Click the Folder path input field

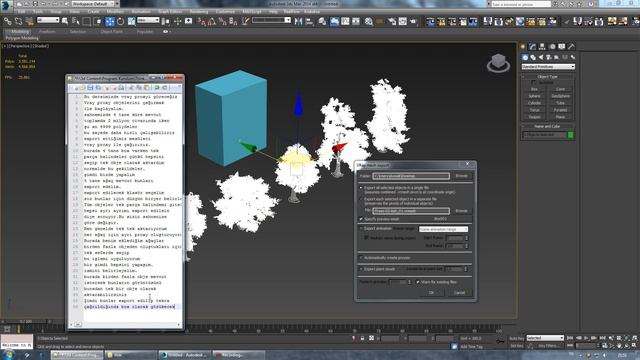tap(411, 176)
